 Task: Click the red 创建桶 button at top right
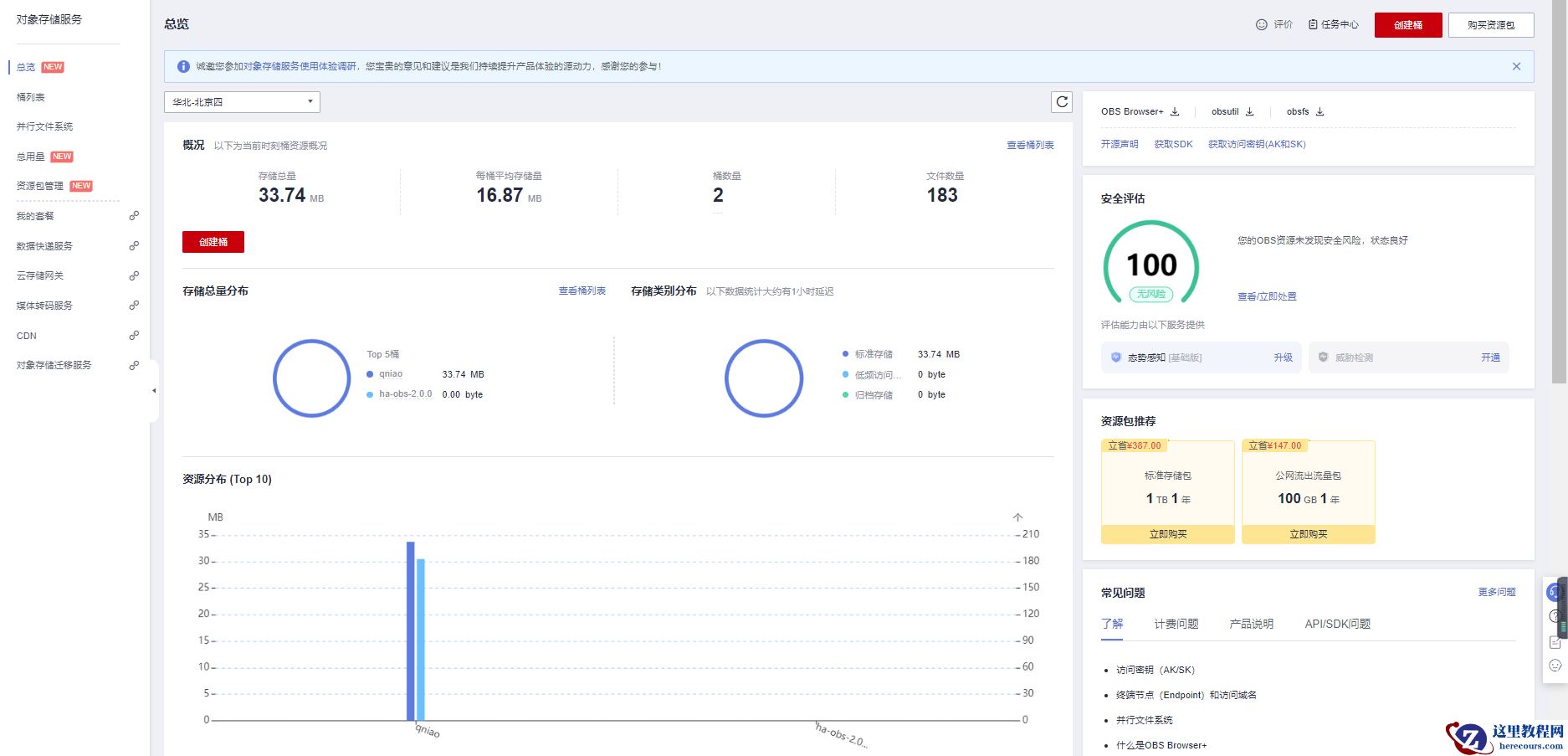tap(1407, 25)
